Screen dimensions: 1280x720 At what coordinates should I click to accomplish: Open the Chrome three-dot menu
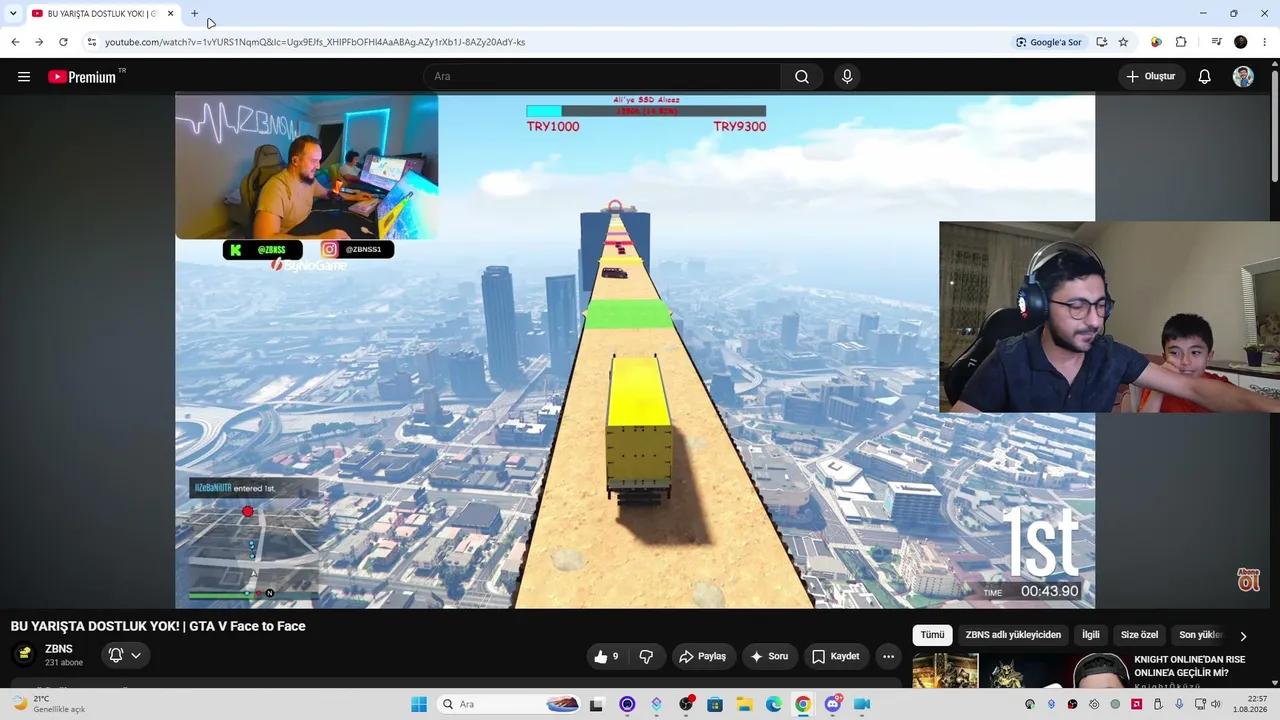1265,42
